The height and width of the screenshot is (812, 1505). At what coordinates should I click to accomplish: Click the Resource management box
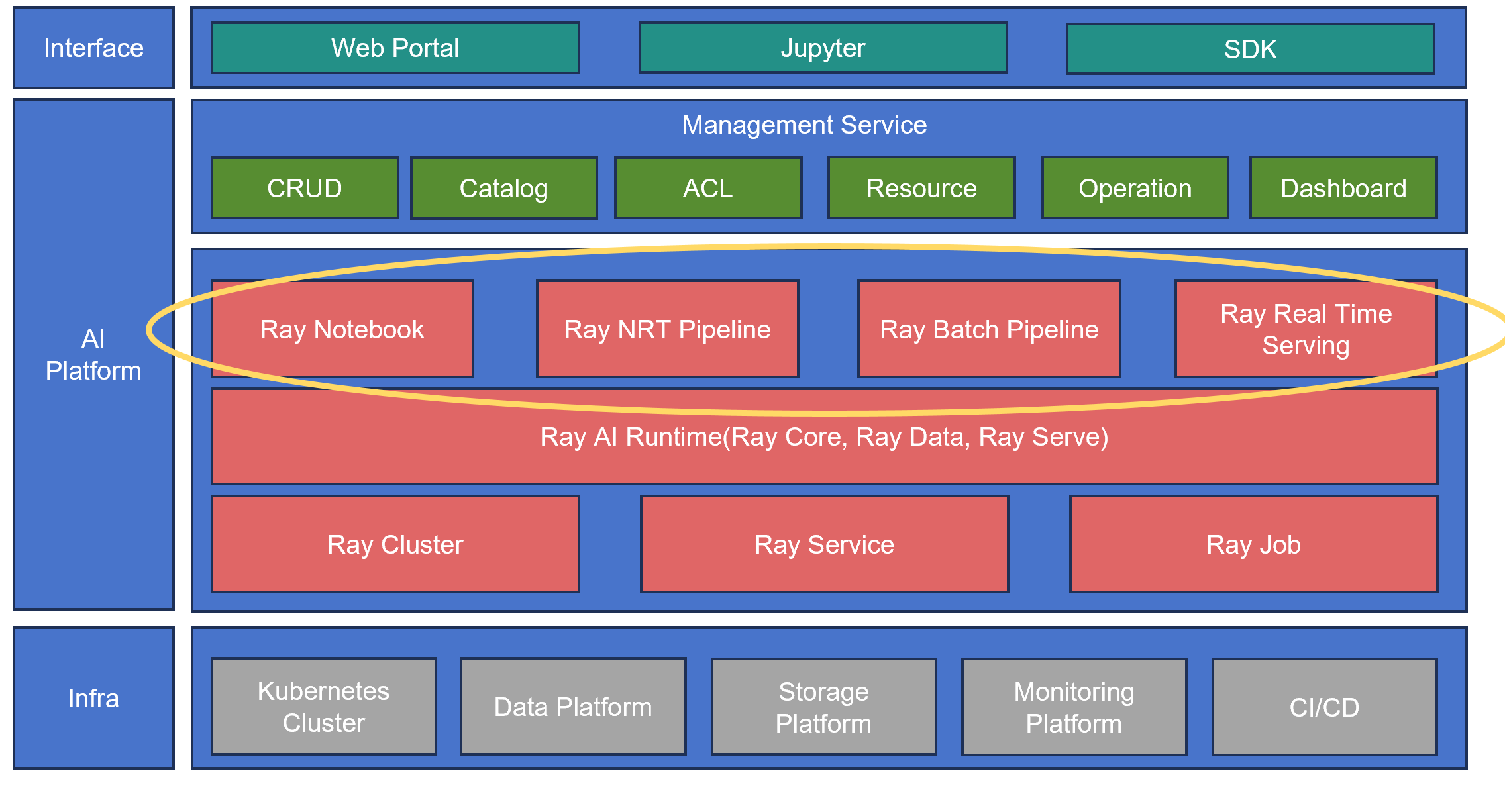[x=921, y=188]
